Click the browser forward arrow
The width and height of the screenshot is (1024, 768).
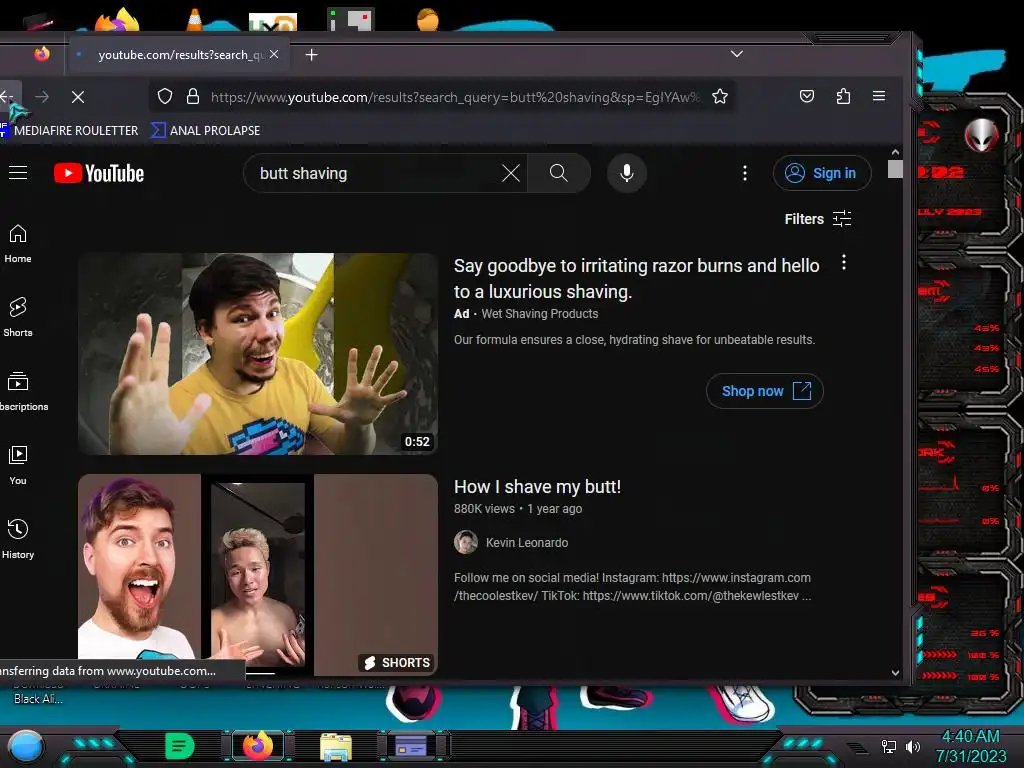tap(42, 97)
